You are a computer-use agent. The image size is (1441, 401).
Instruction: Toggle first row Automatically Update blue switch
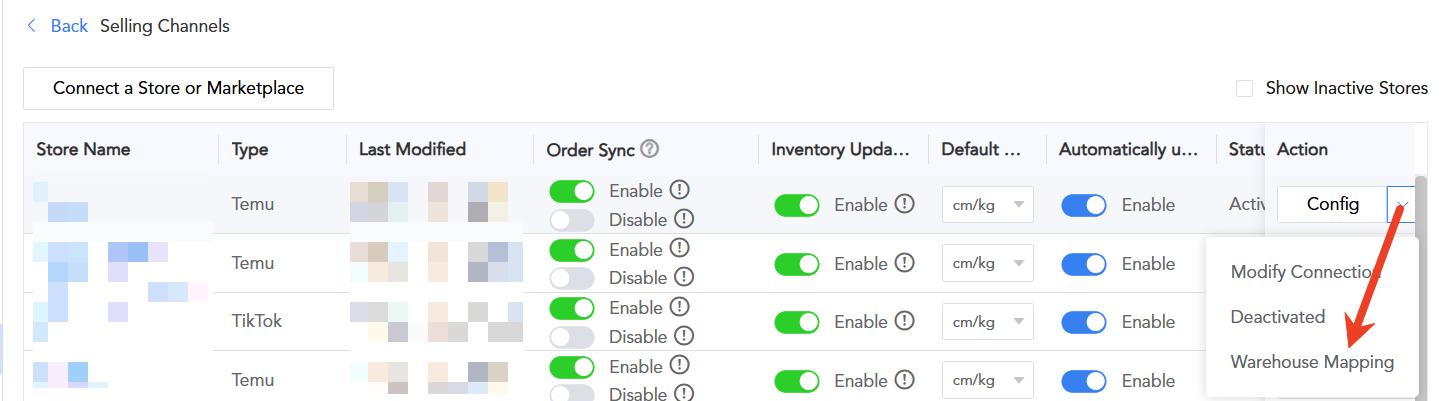coord(1084,205)
